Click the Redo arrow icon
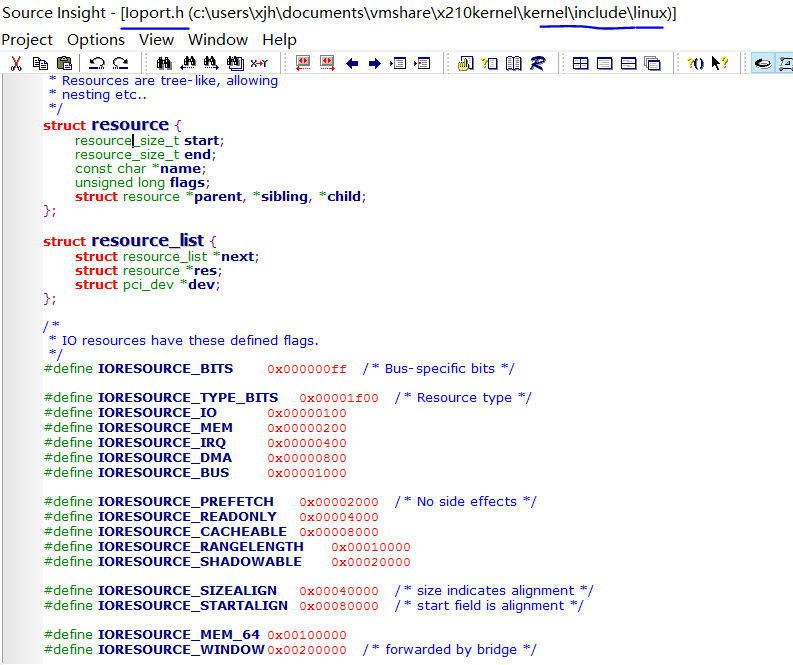The width and height of the screenshot is (793, 665). (120, 63)
